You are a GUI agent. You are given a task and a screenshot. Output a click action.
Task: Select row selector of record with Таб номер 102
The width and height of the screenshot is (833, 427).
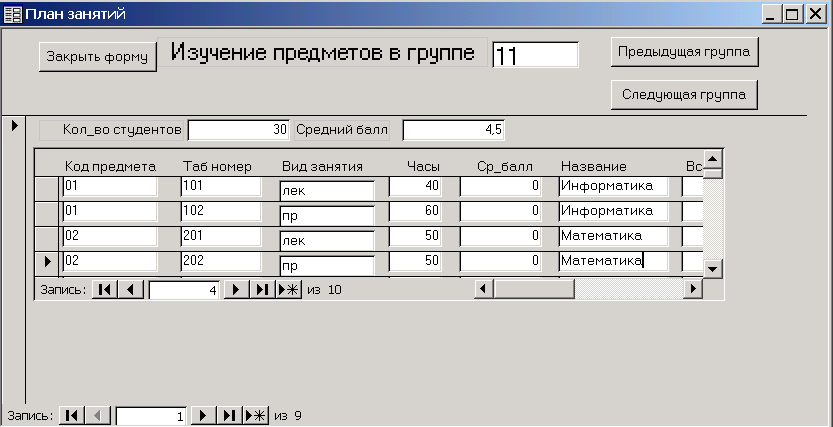[x=47, y=214]
